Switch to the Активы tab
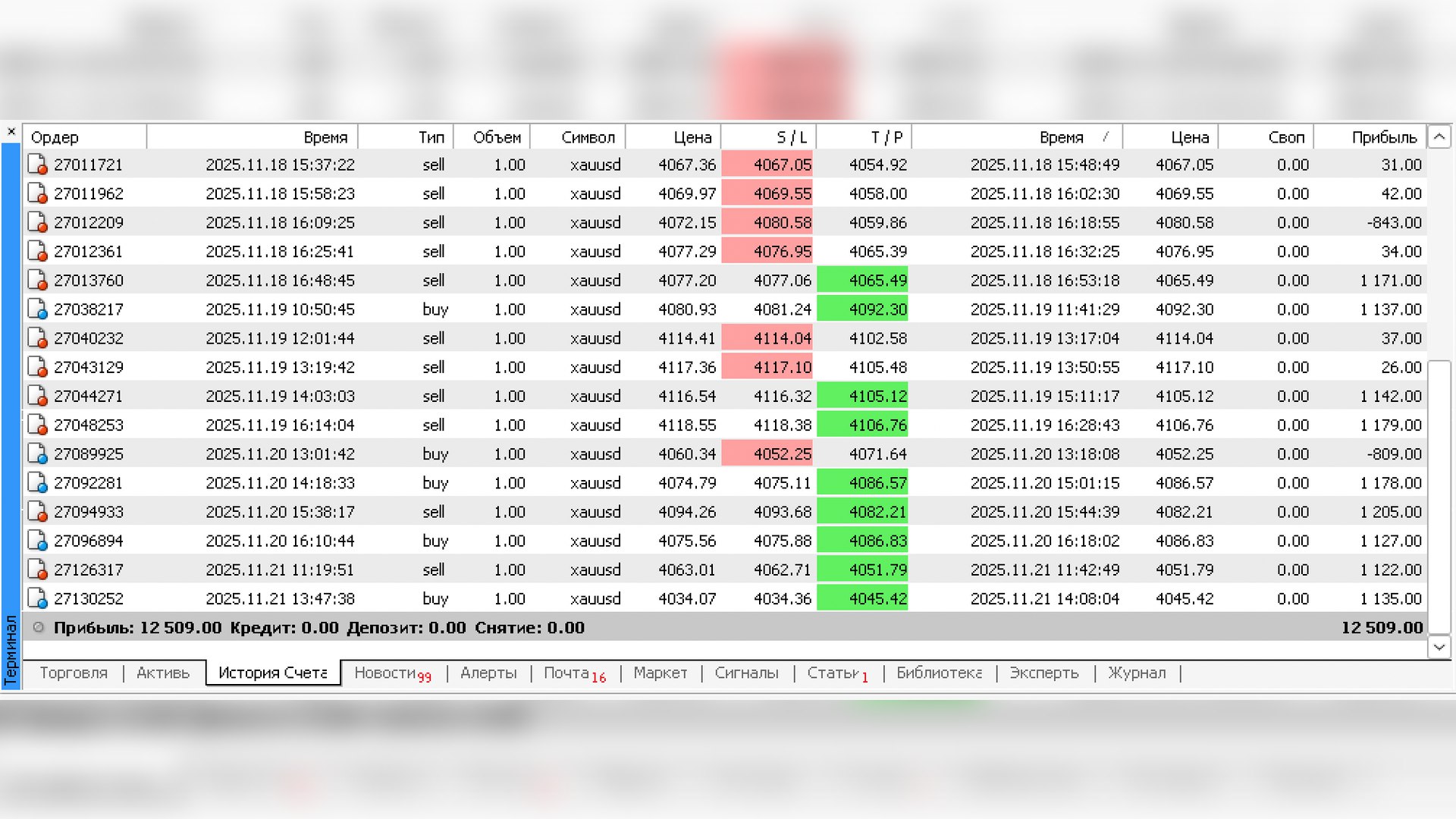The height and width of the screenshot is (819, 1456). click(x=163, y=673)
